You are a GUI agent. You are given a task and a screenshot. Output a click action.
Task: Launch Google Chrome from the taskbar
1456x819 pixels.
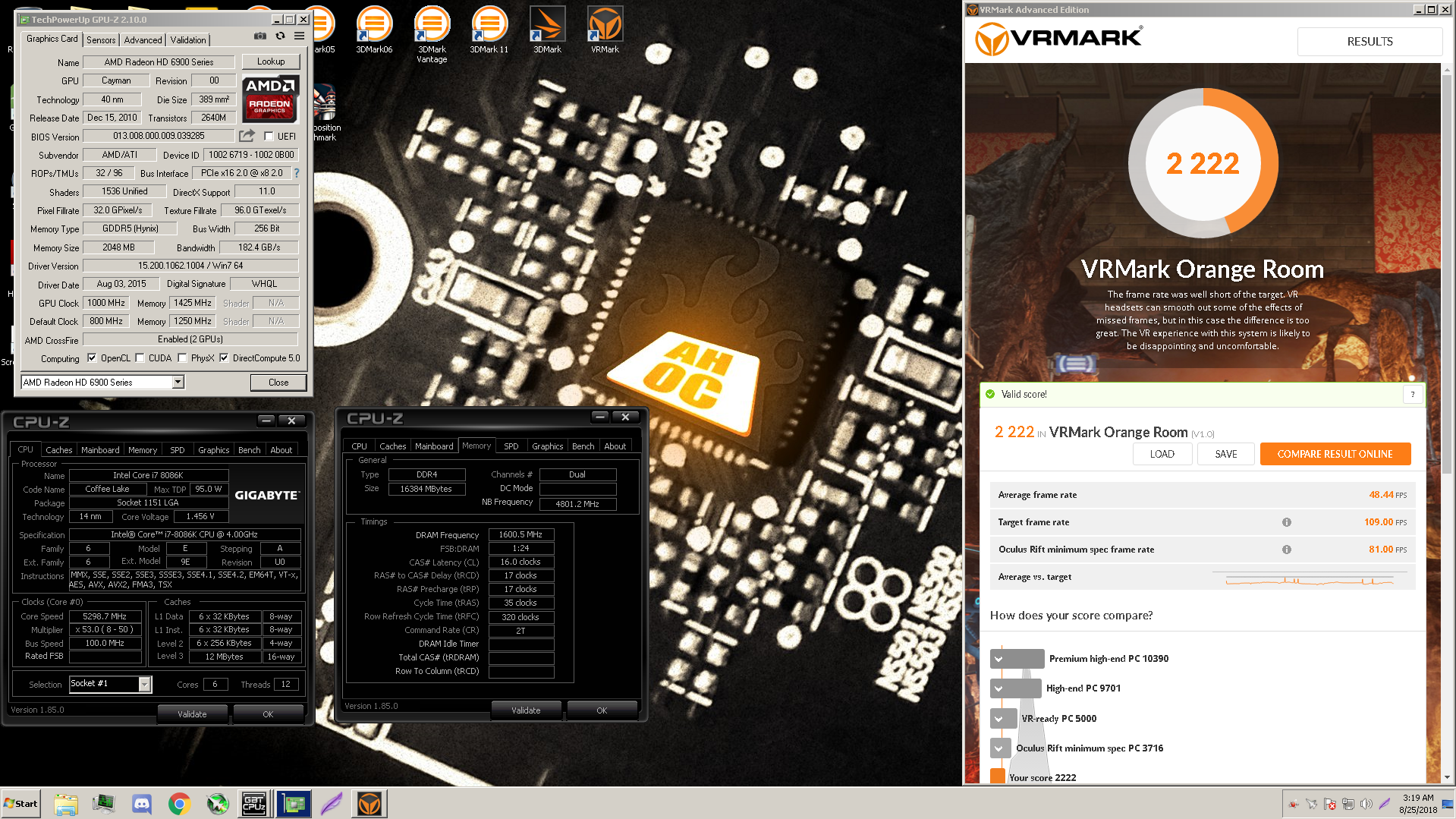click(180, 804)
